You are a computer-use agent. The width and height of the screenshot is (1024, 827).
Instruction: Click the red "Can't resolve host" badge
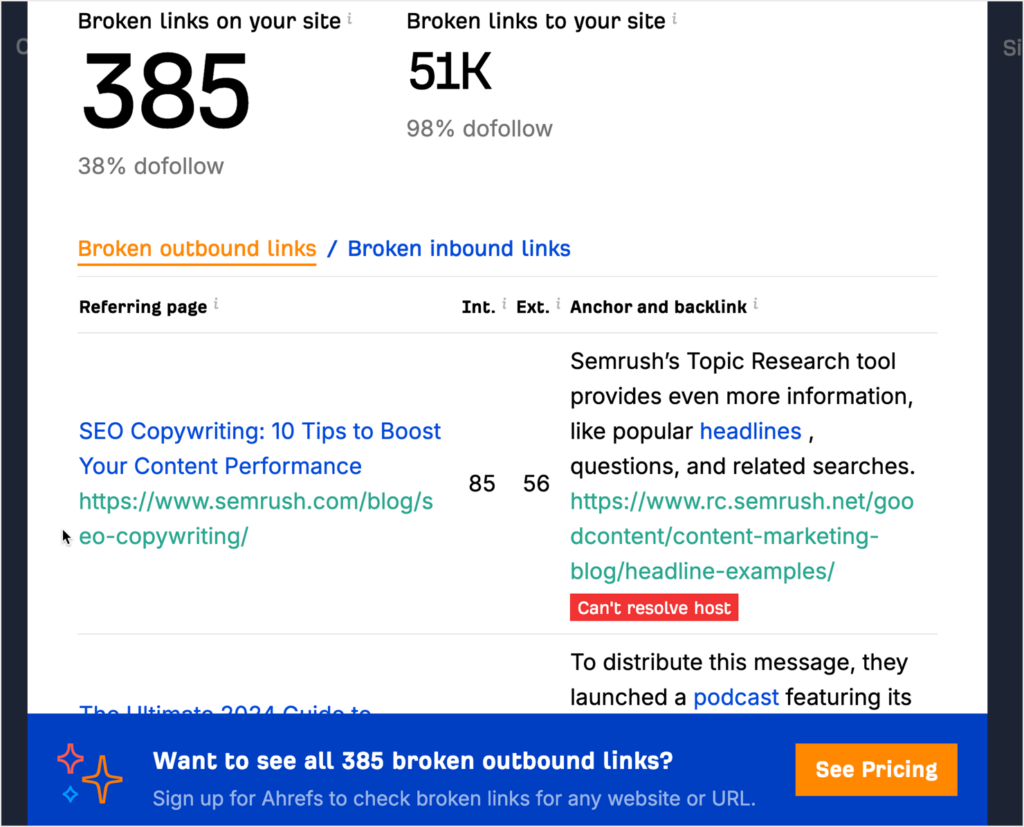click(x=654, y=607)
